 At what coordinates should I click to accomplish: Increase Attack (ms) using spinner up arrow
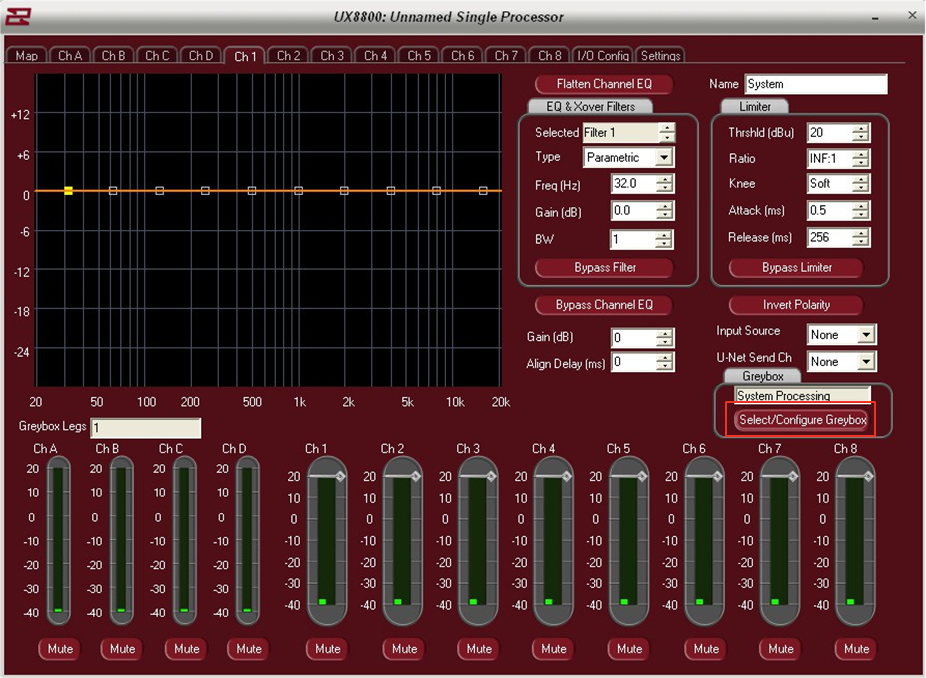860,206
